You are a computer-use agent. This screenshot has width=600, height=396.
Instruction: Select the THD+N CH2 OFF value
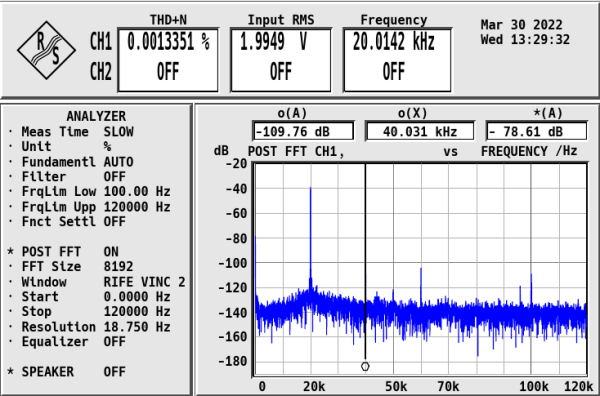pyautogui.click(x=168, y=72)
